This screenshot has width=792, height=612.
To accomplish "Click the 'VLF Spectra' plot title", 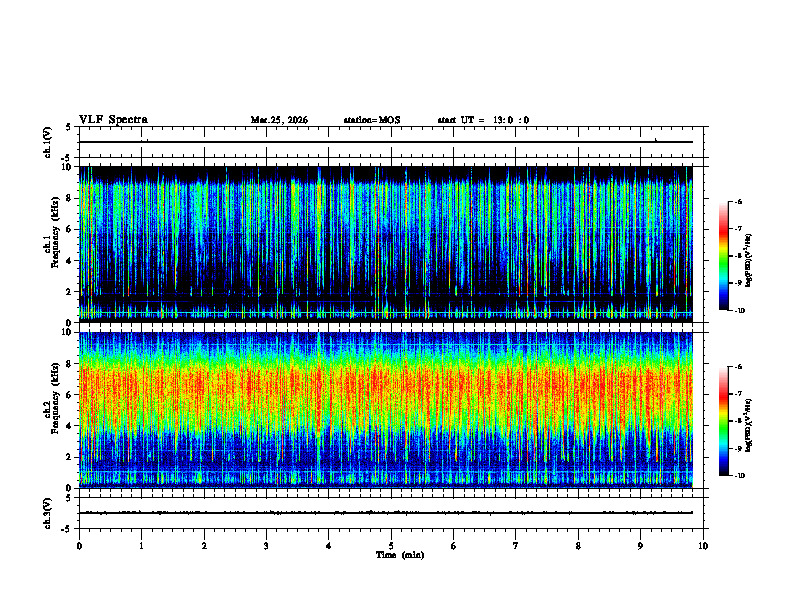I will 113,120.
